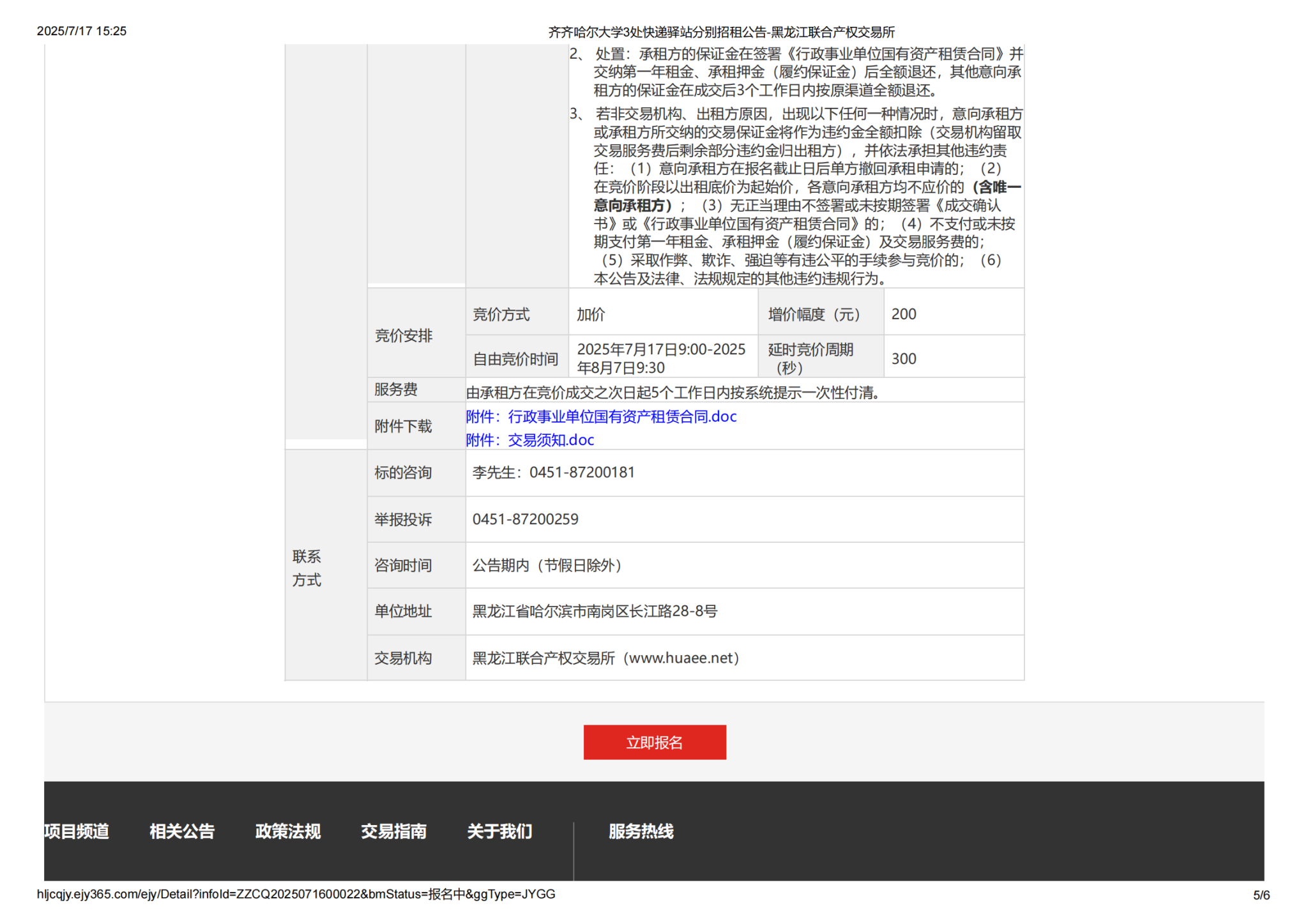Image resolution: width=1308 pixels, height=924 pixels.
Task: Click the complaint phone 0451-87200259
Action: click(525, 519)
